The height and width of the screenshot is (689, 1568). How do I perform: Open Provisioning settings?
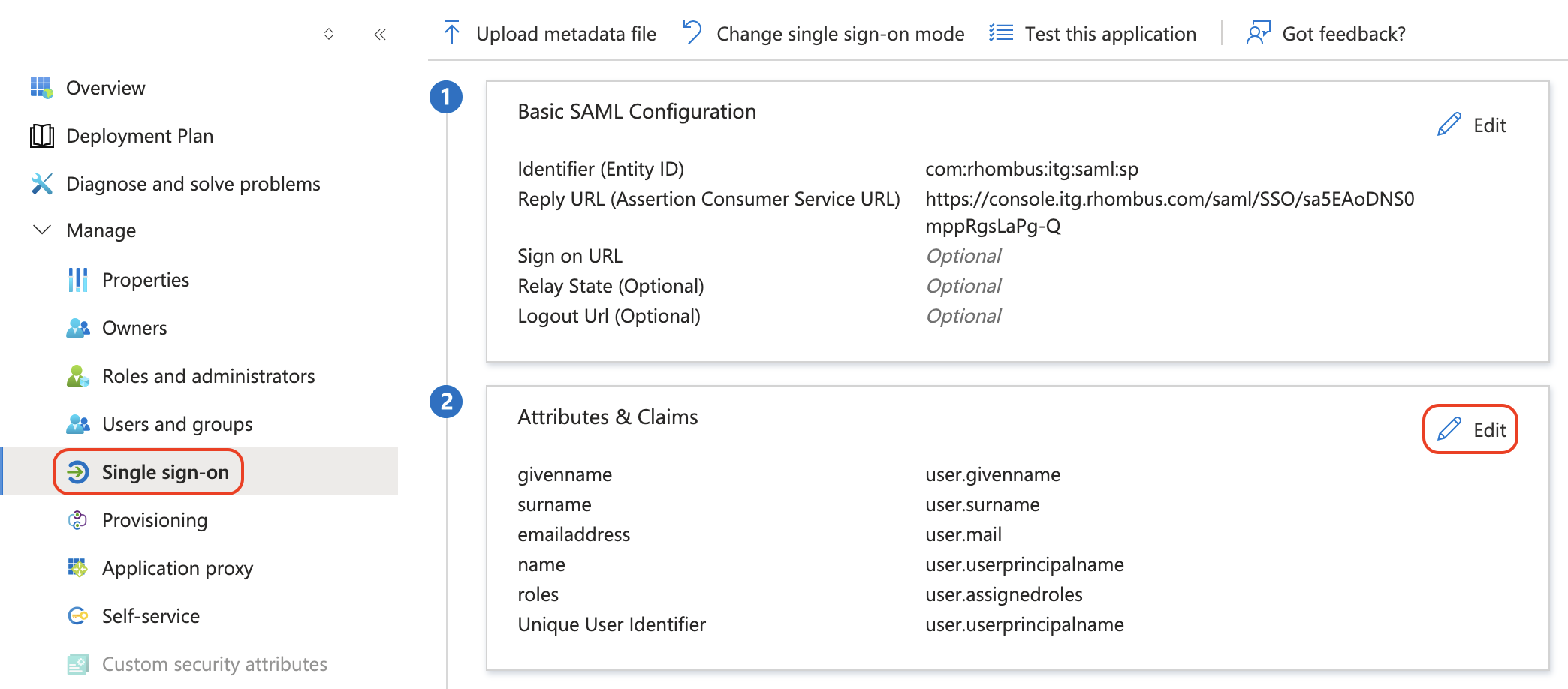[155, 520]
